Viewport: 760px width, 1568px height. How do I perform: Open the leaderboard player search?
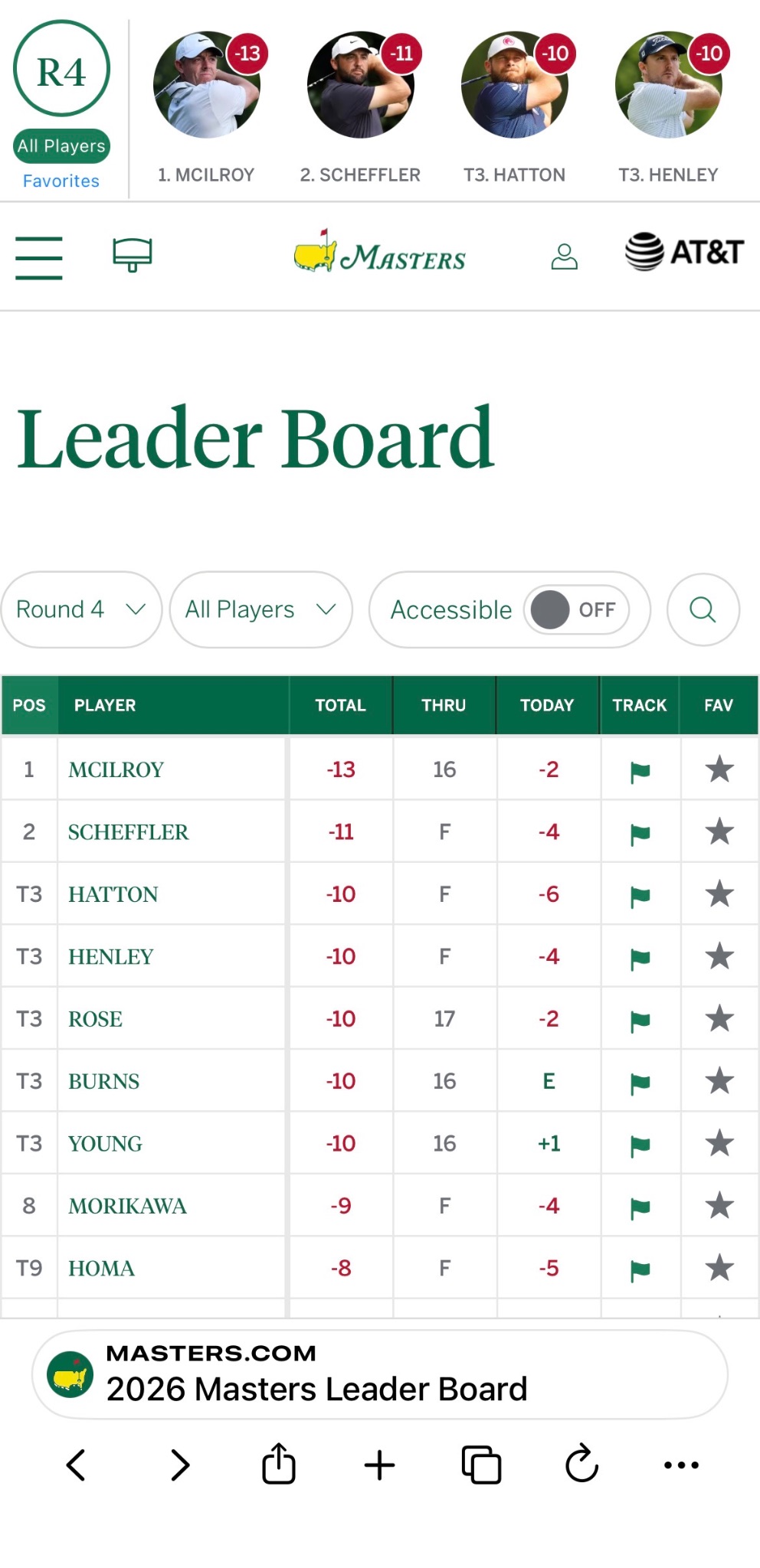(x=703, y=609)
